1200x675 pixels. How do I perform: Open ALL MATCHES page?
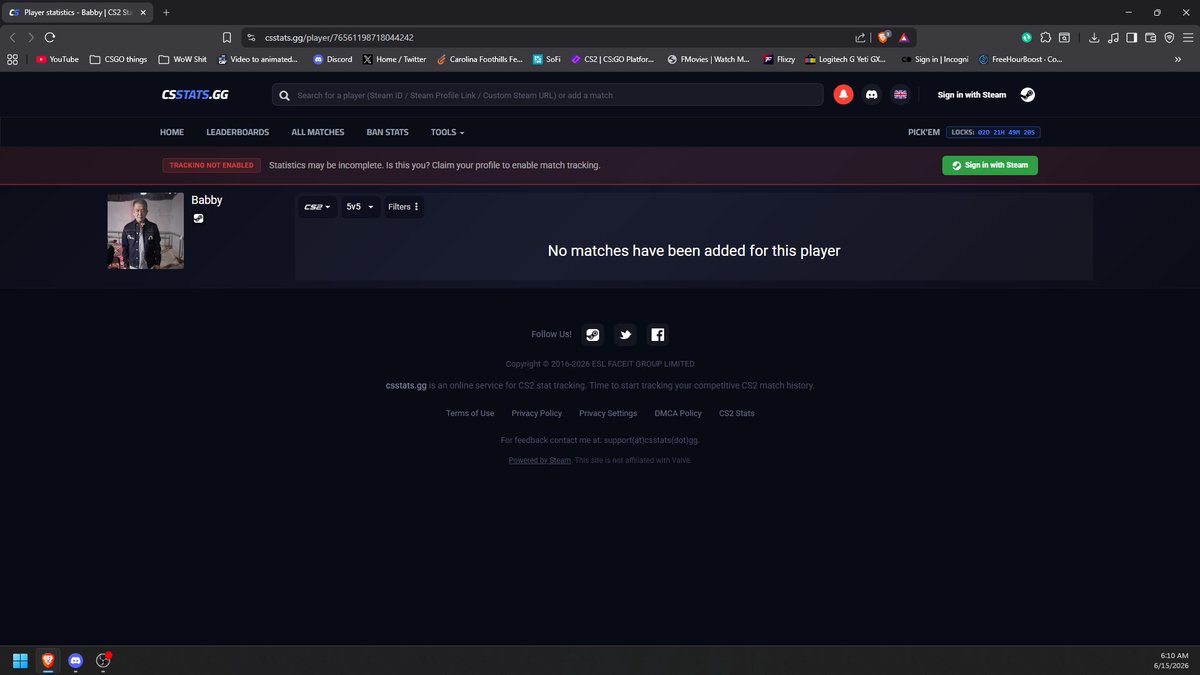pos(318,132)
